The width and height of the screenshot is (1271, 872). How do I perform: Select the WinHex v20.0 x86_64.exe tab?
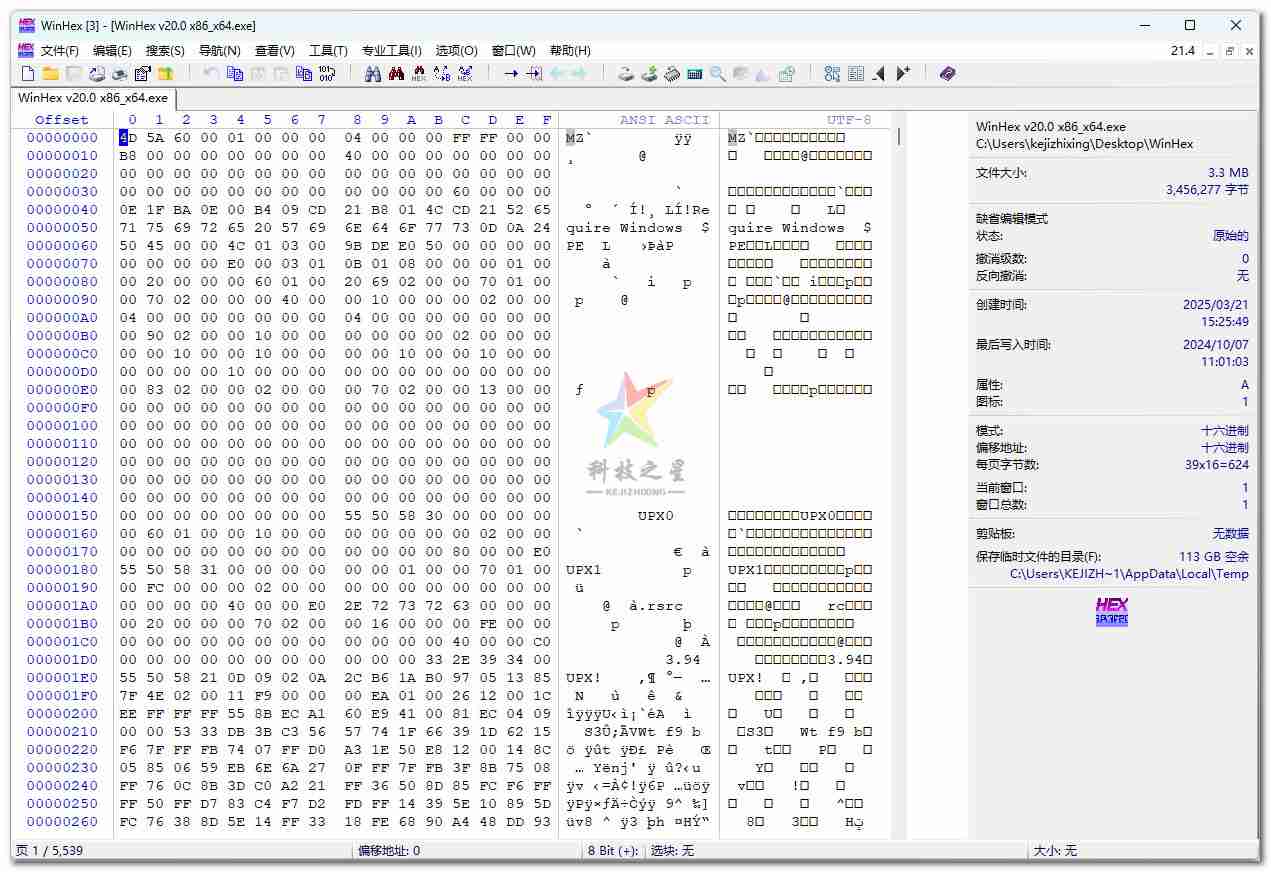click(x=93, y=98)
